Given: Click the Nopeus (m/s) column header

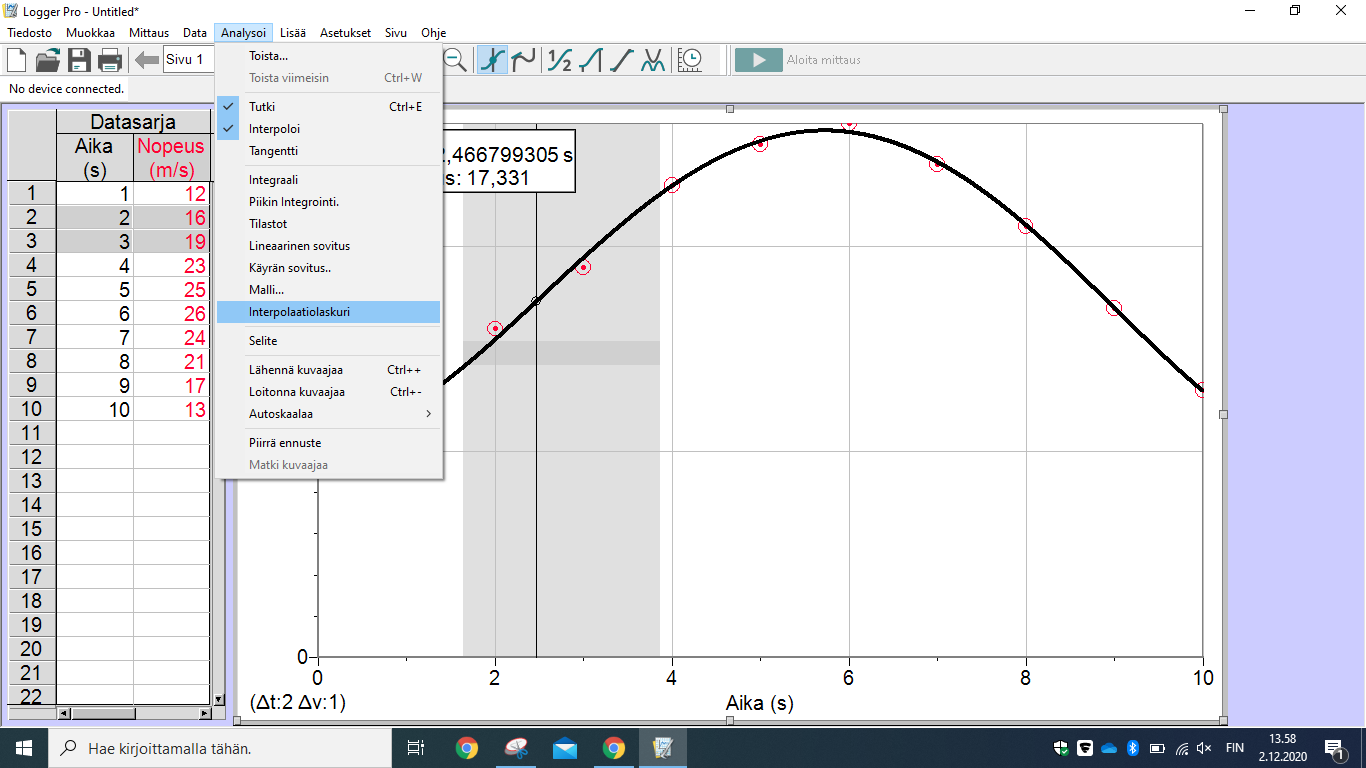Looking at the screenshot, I should pyautogui.click(x=171, y=158).
